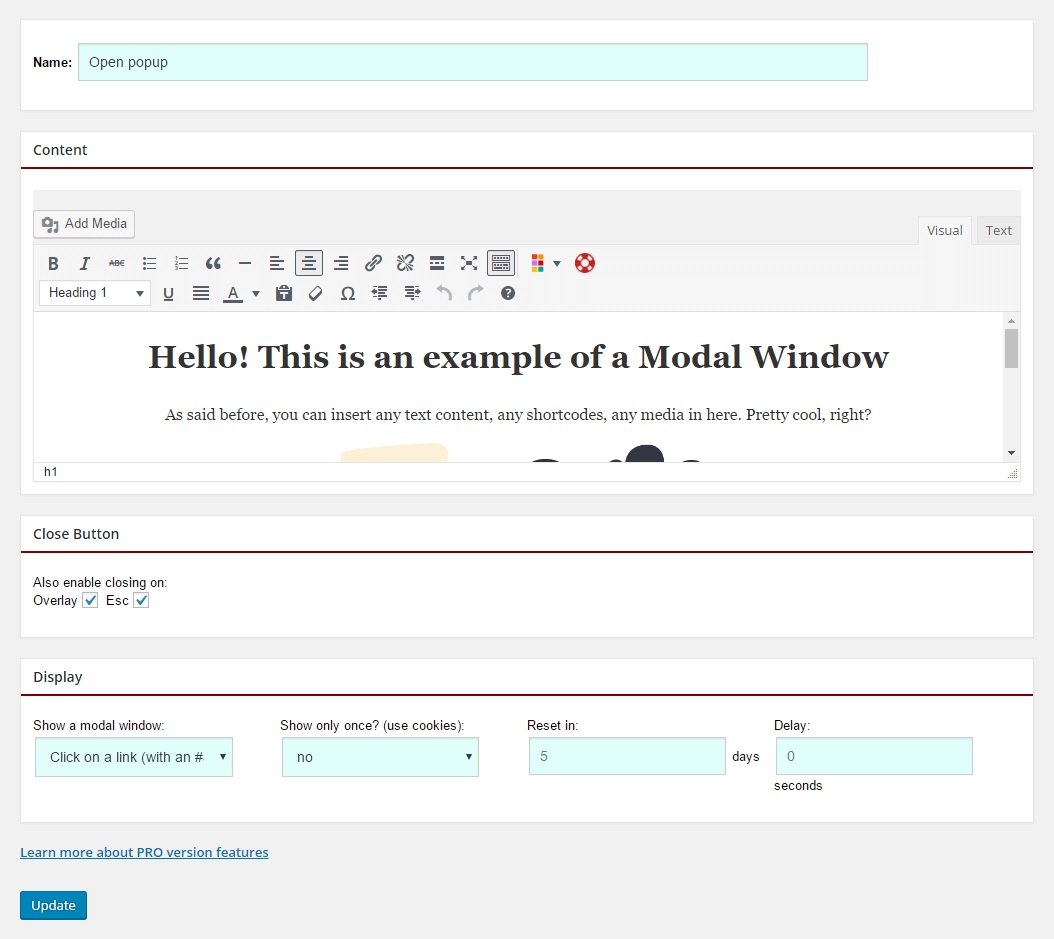Apply italic formatting to the text
The image size is (1054, 939).
click(85, 263)
